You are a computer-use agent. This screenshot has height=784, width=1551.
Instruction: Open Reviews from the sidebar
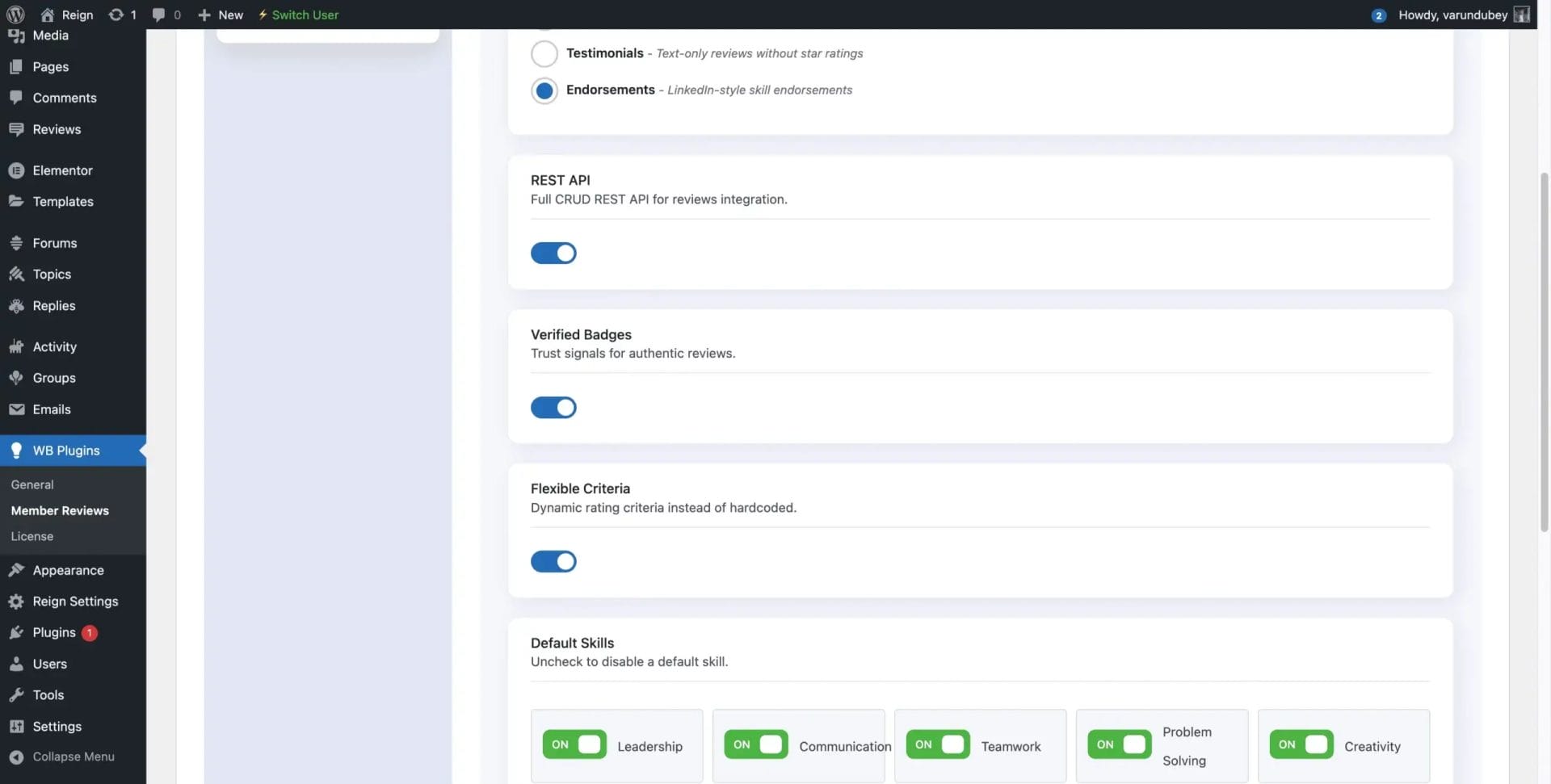(57, 129)
